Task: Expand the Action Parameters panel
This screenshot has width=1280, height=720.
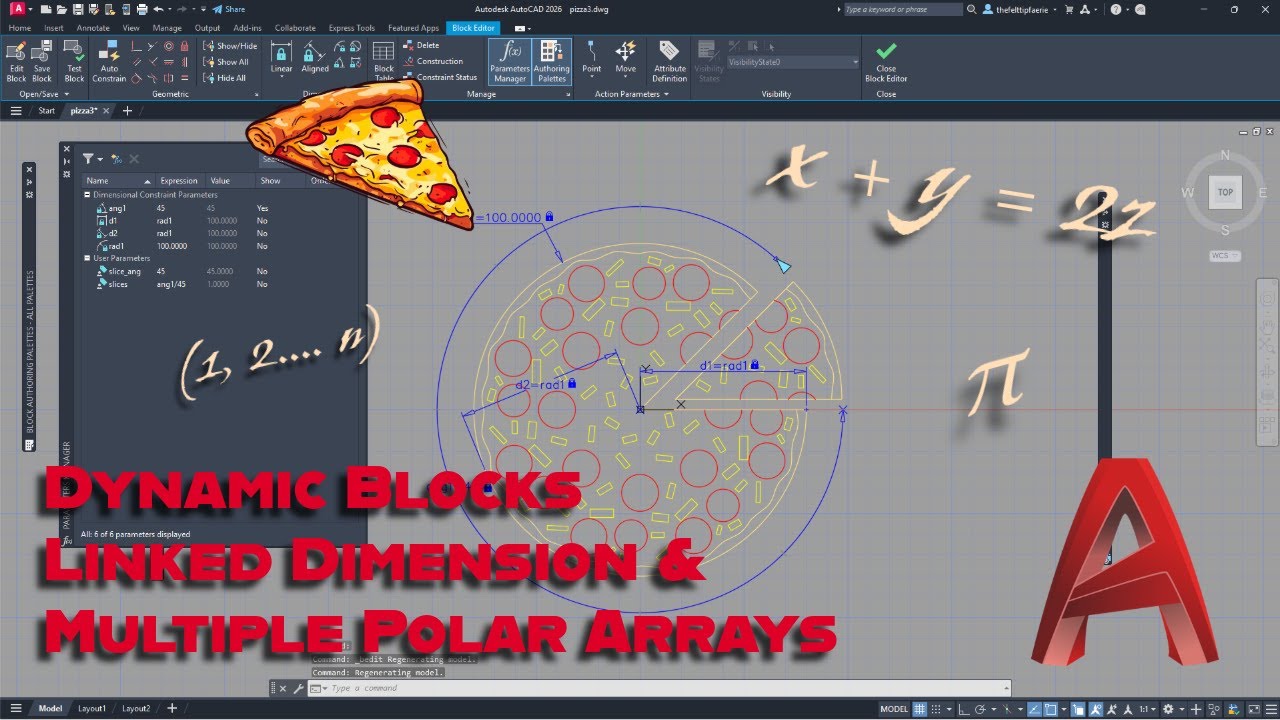Action: pyautogui.click(x=632, y=94)
